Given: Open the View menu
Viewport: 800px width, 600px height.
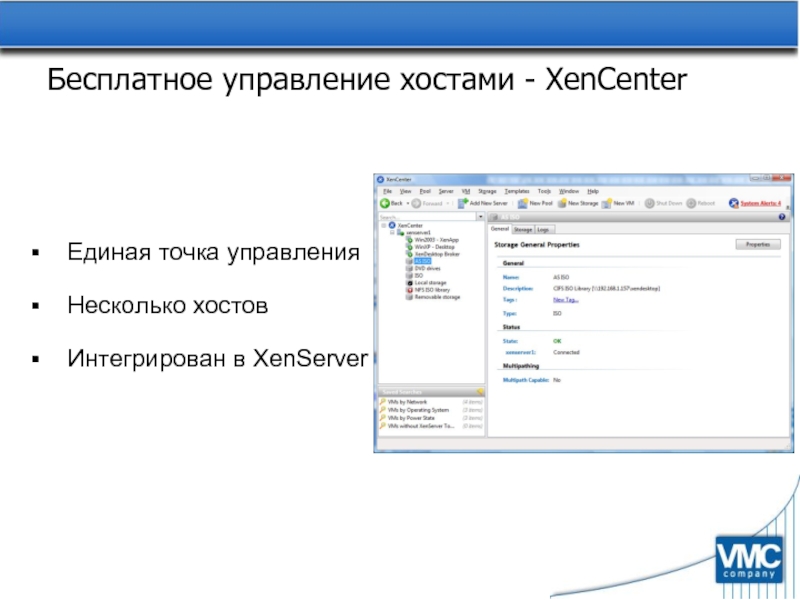Looking at the screenshot, I should pos(405,191).
